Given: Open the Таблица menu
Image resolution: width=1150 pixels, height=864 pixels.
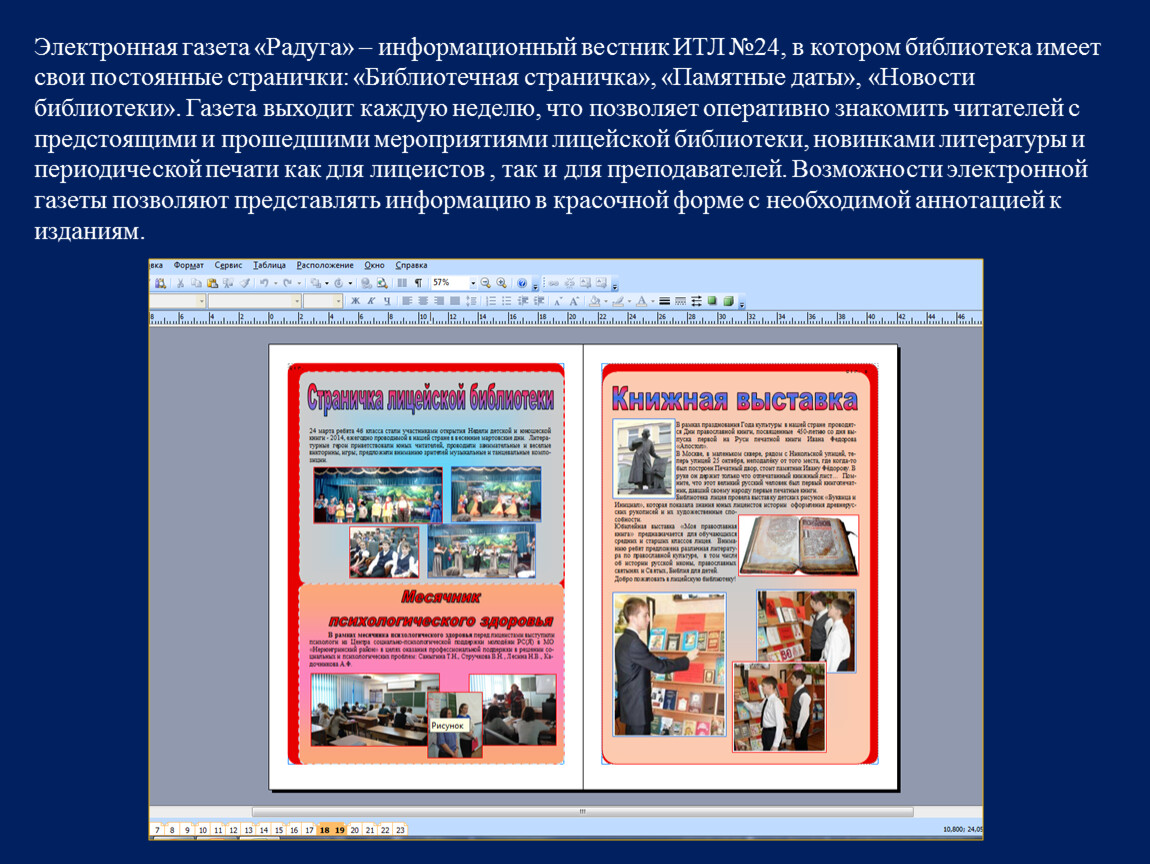Looking at the screenshot, I should [x=269, y=266].
